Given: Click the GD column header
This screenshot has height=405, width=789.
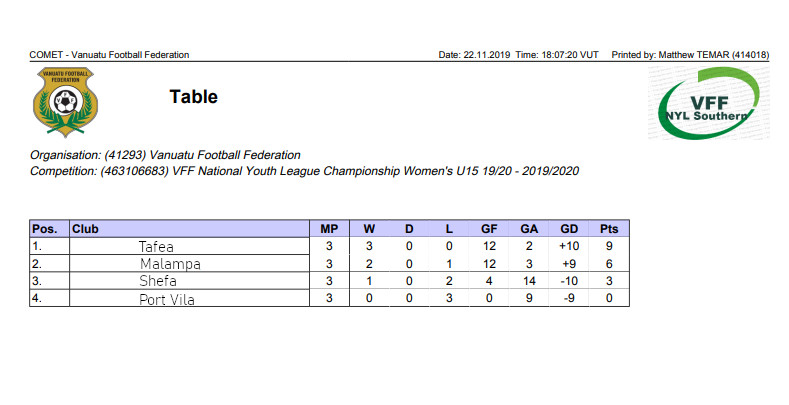Looking at the screenshot, I should [569, 229].
